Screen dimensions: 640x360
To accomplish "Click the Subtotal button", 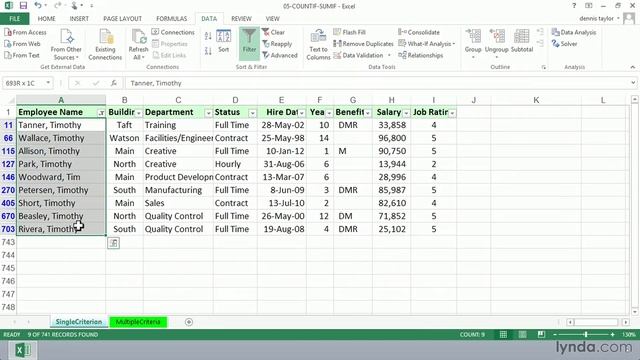I will click(x=522, y=42).
